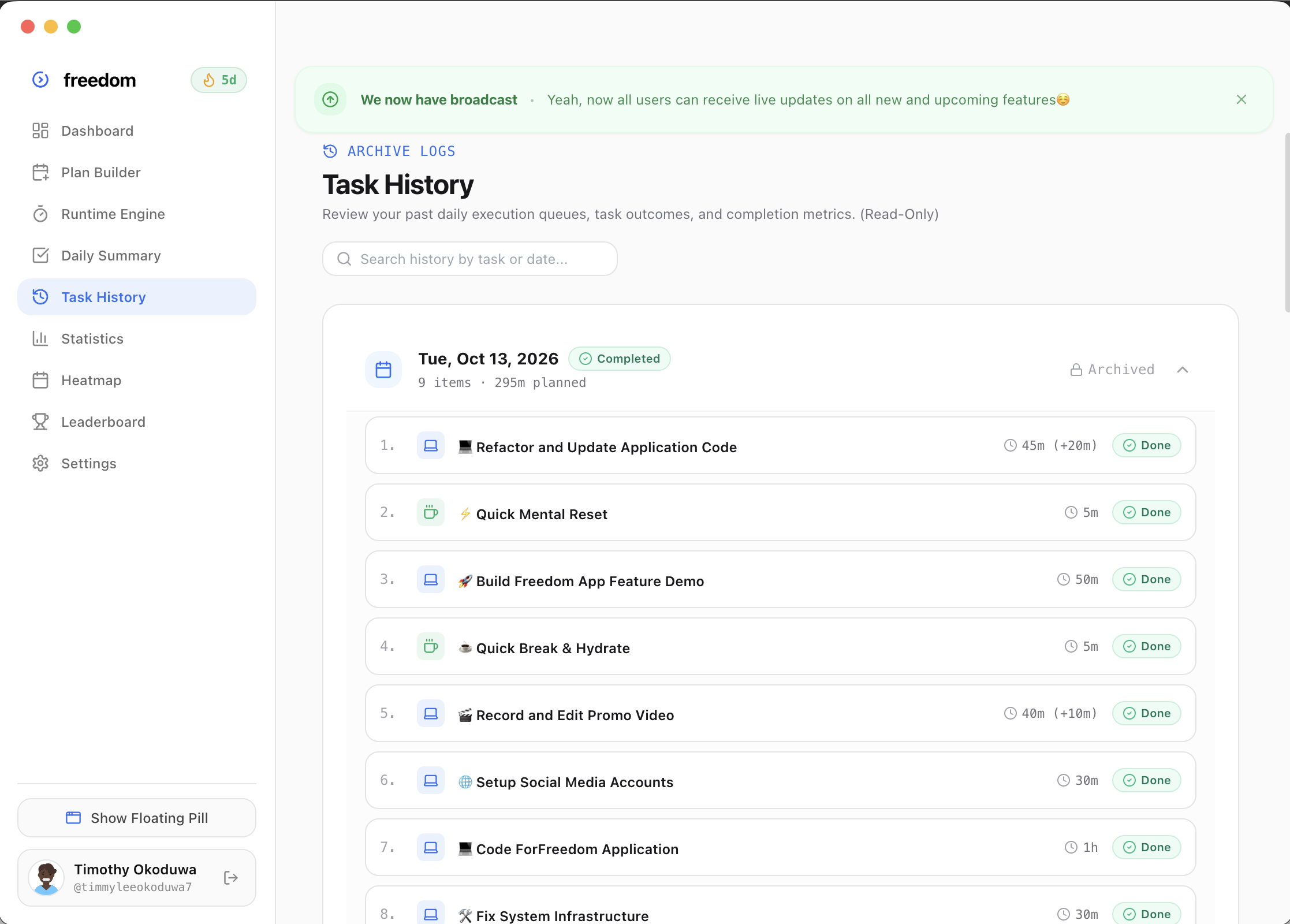Click the broadcast upload arrow icon

[x=330, y=99]
